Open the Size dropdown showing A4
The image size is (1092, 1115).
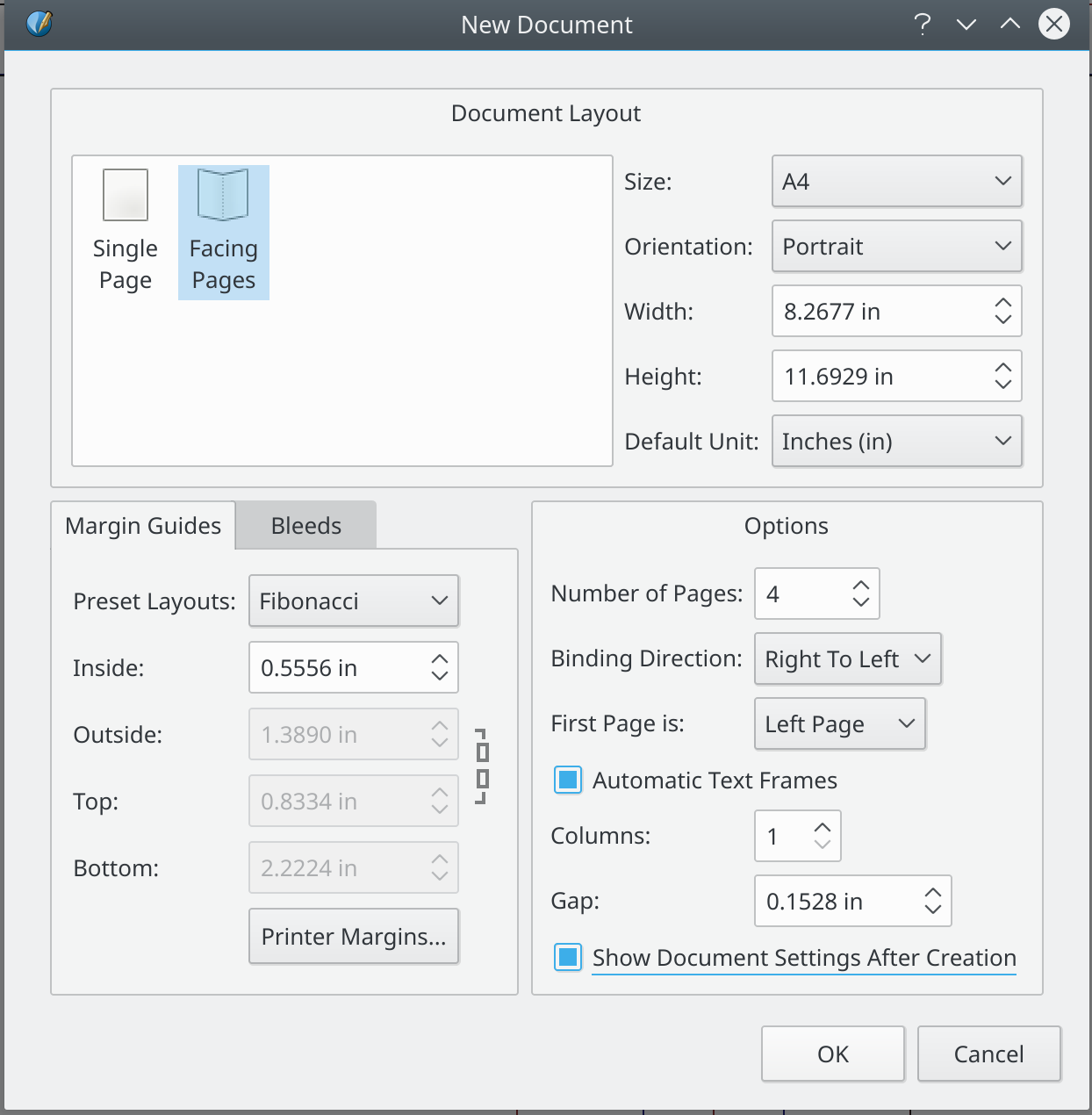896,182
